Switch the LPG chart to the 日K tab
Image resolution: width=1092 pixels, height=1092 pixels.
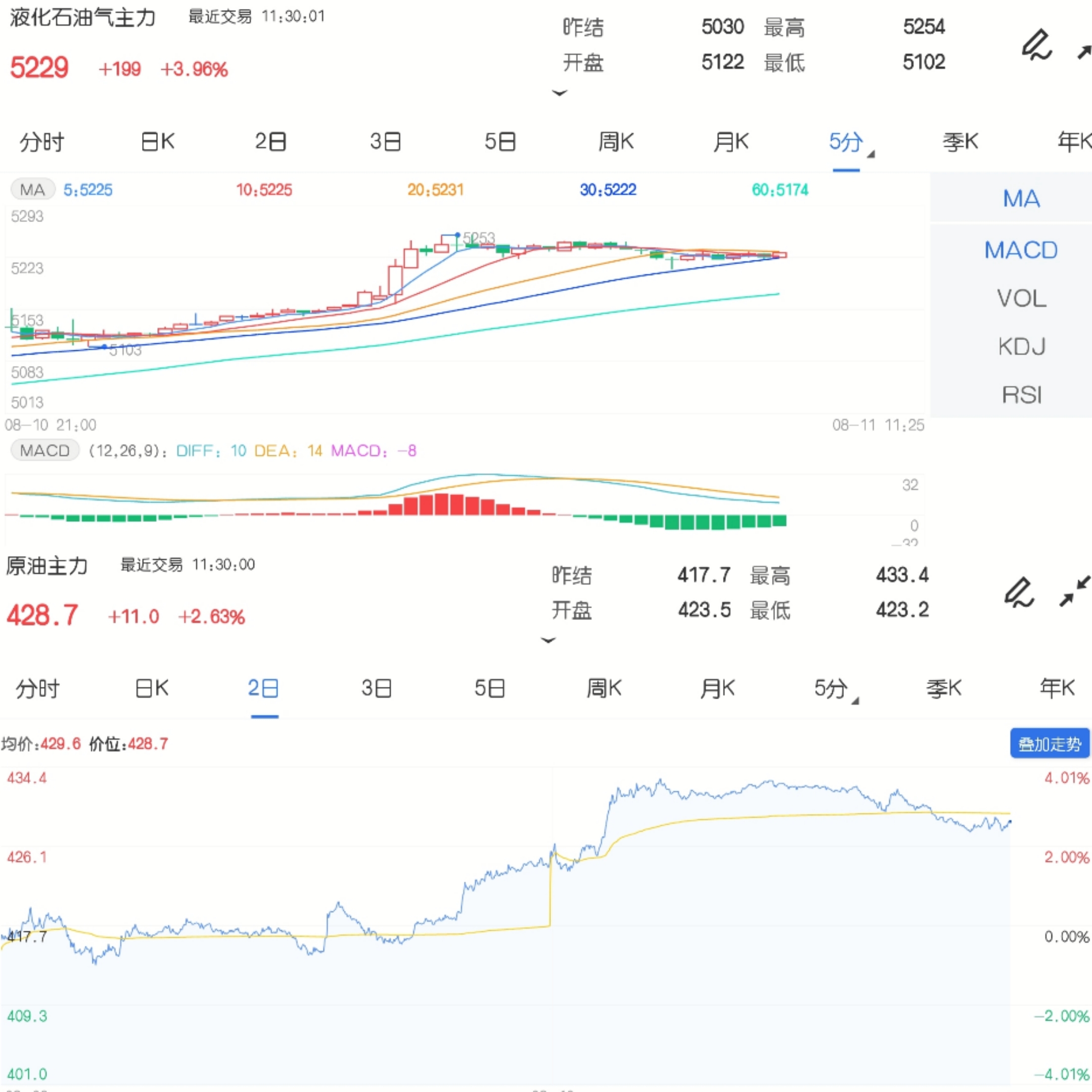[x=158, y=142]
